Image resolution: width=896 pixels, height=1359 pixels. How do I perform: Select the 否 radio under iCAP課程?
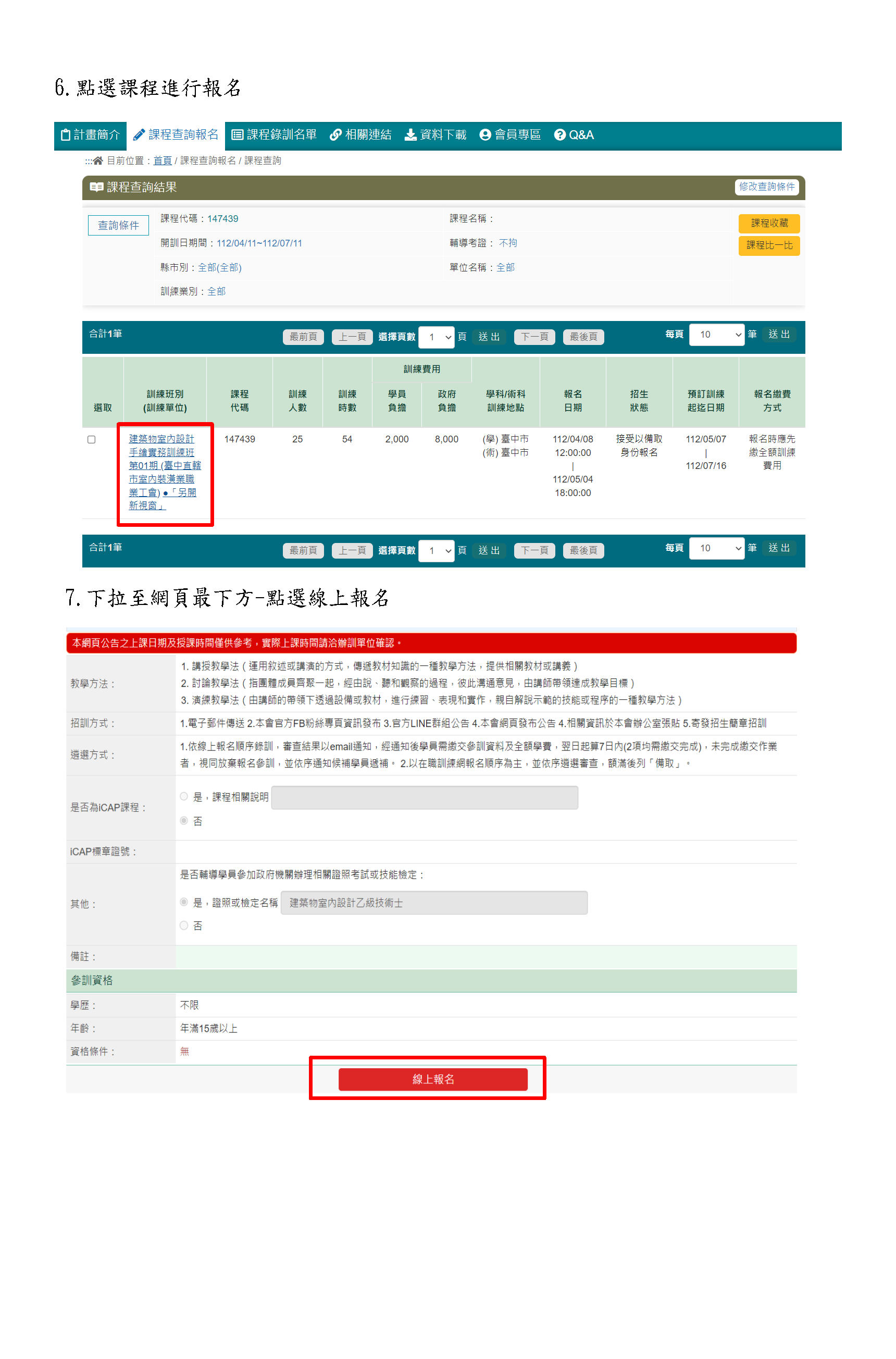(x=184, y=821)
